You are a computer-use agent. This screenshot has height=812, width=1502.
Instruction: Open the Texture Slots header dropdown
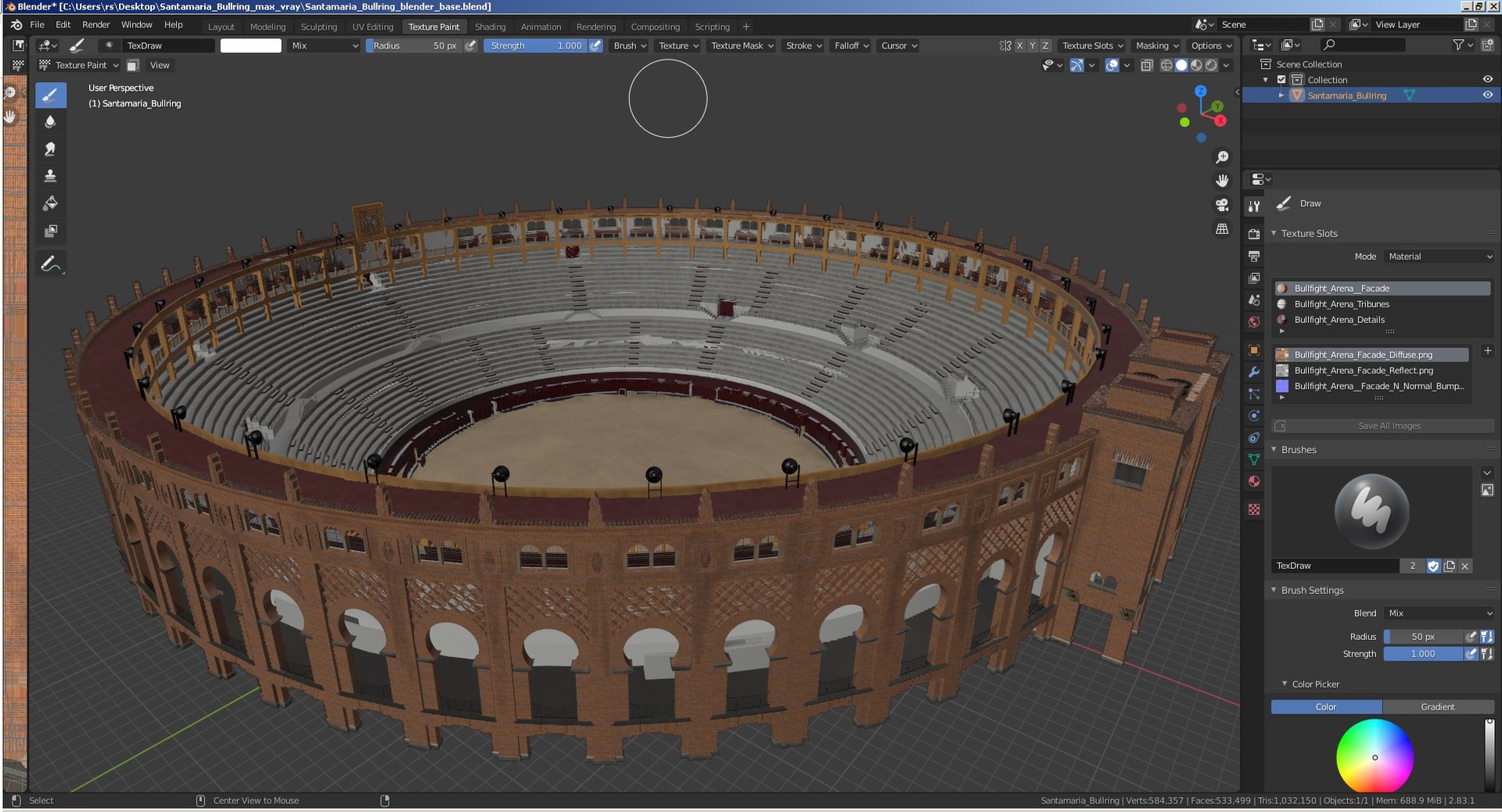(1092, 46)
